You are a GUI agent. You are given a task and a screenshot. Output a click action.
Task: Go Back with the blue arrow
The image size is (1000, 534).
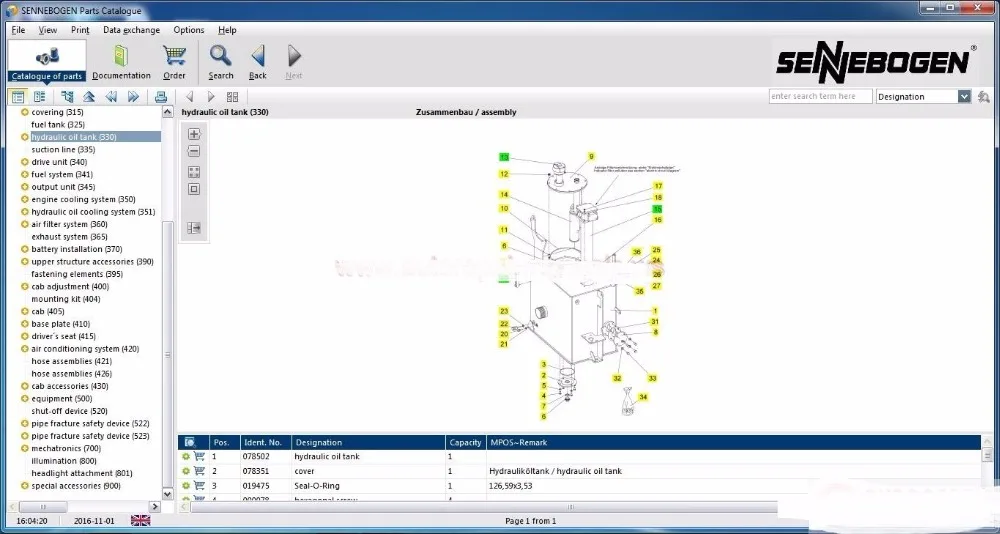click(x=258, y=62)
